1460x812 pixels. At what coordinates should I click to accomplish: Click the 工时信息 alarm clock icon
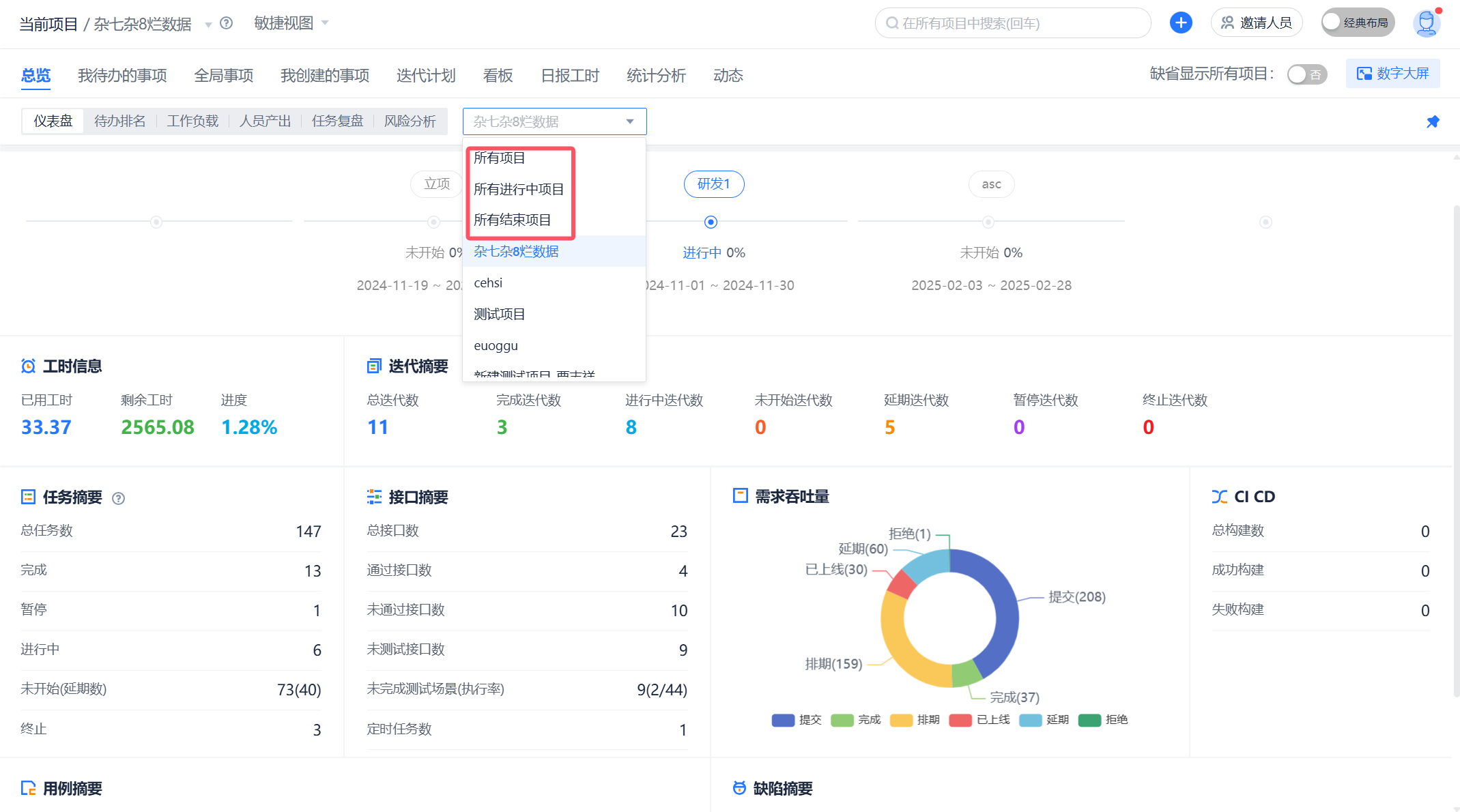click(x=28, y=366)
